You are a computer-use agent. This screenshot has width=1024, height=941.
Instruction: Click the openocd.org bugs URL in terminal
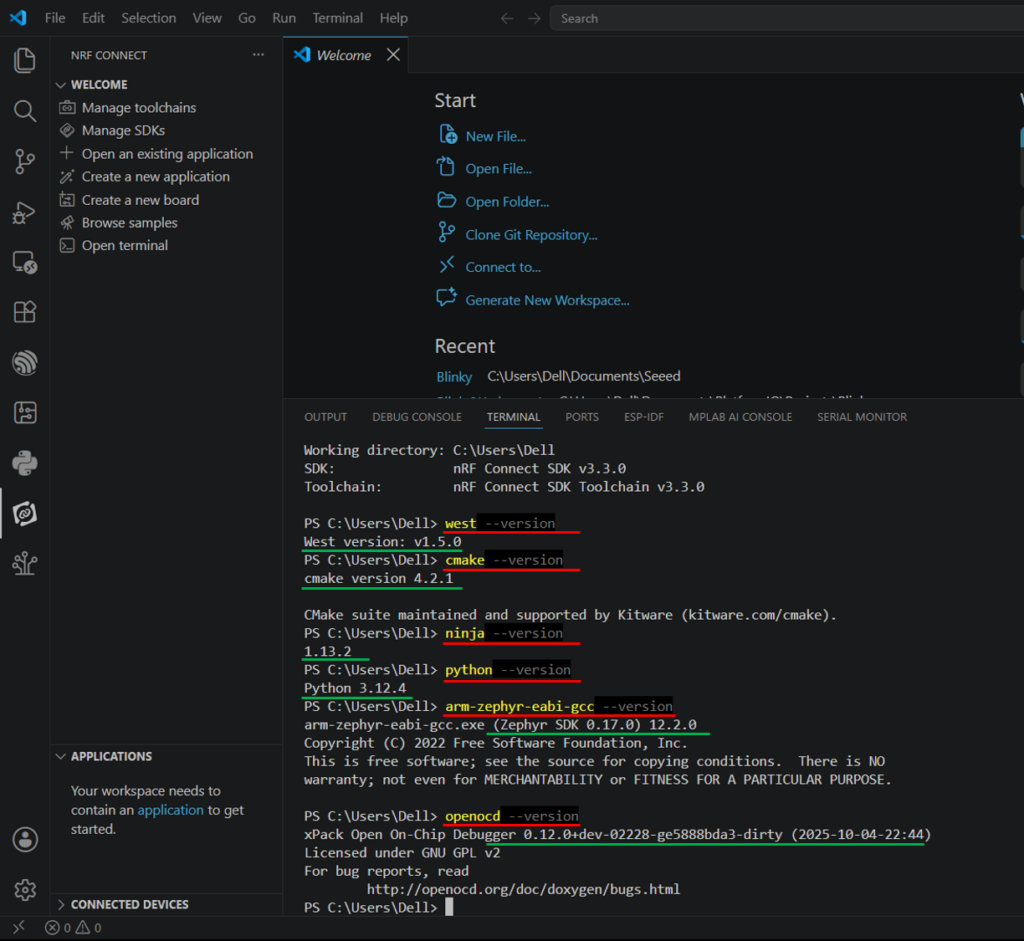tap(523, 889)
